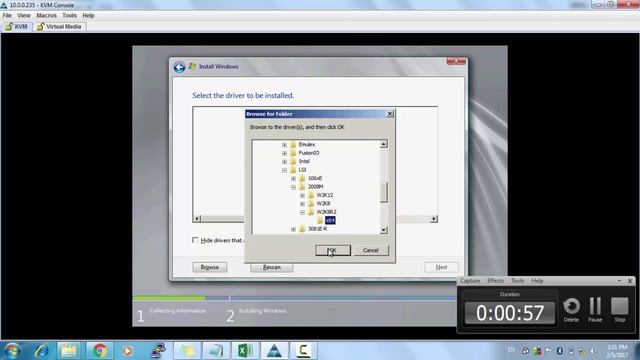Click the folder tree scroll up arrow
Viewport: 640px width, 360px height.
[x=384, y=144]
